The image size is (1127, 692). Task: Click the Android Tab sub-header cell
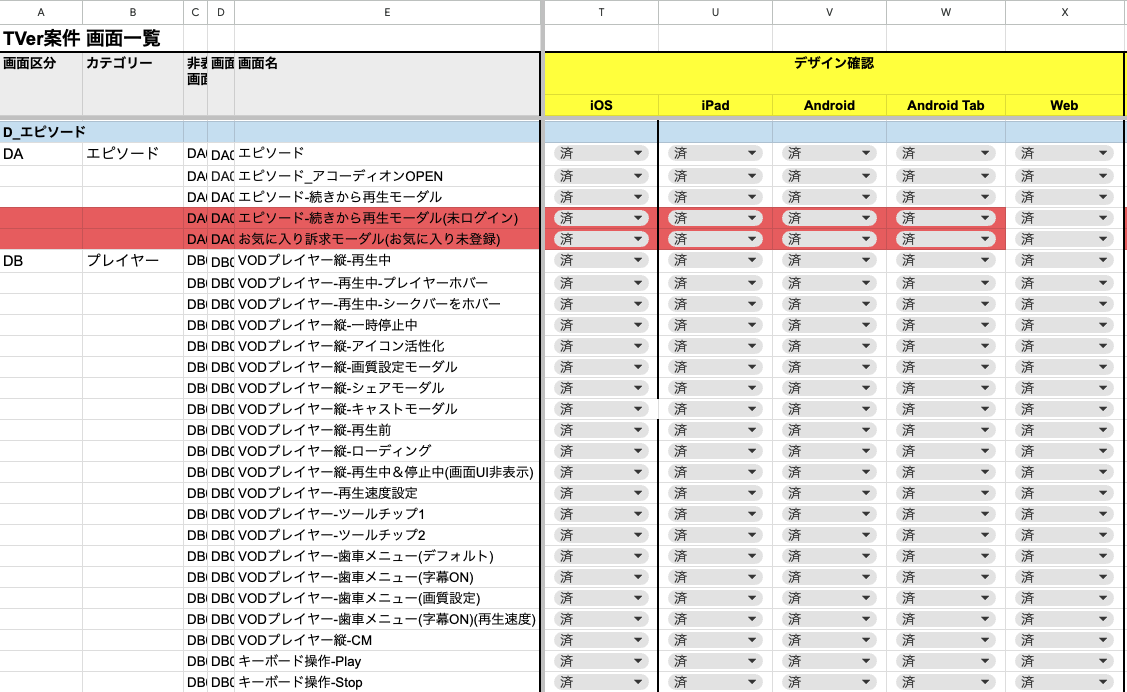pyautogui.click(x=946, y=105)
